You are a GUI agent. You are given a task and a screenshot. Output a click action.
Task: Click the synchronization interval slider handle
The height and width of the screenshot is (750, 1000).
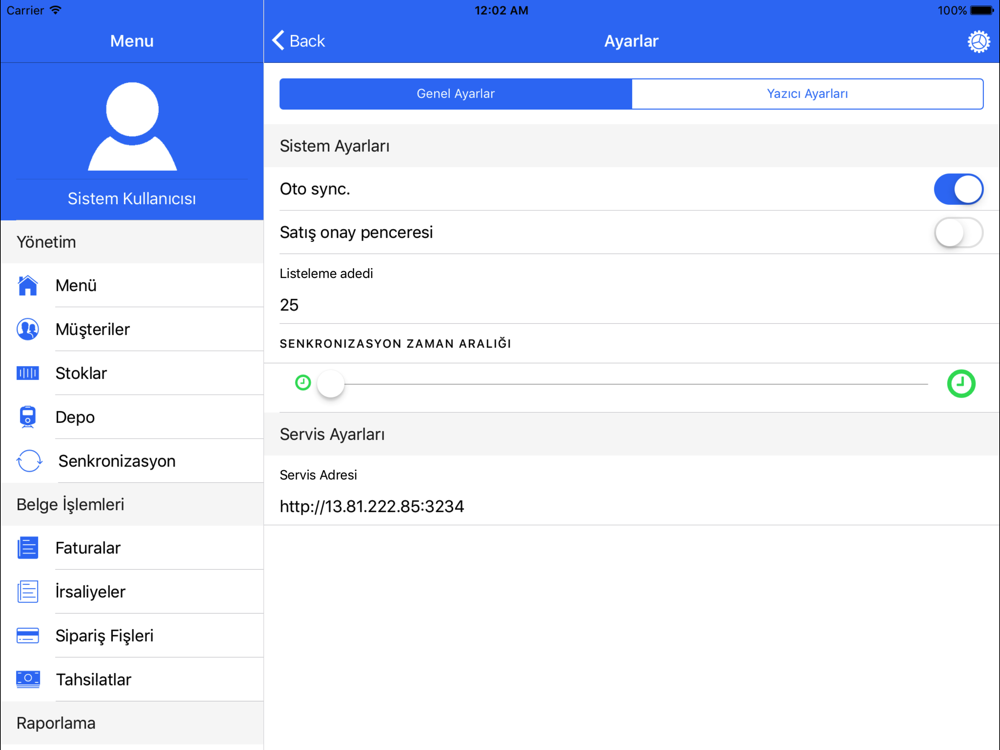click(x=331, y=384)
